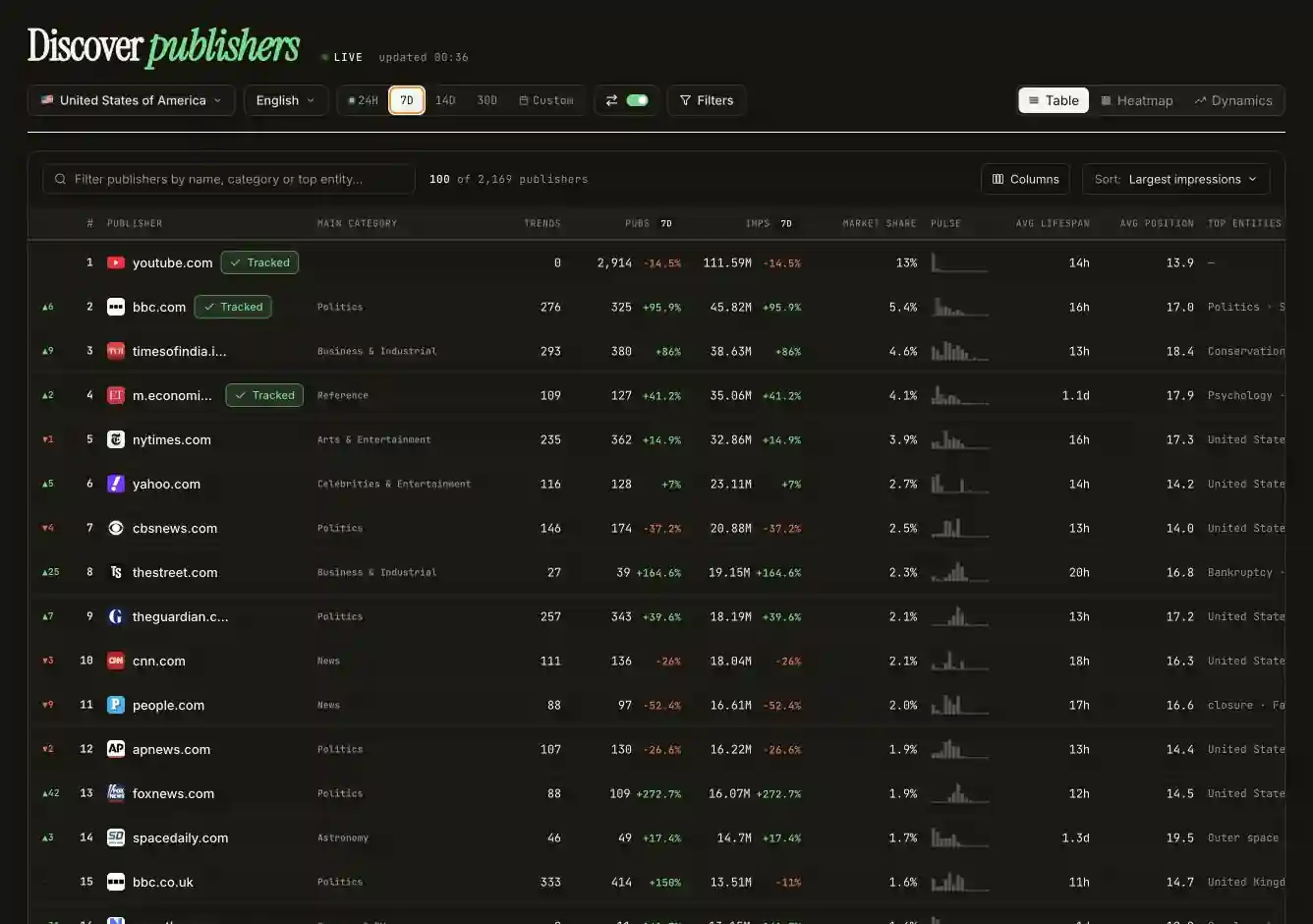Click the youtube.com favicon icon
Screen dimensions: 1313x924
[116, 262]
